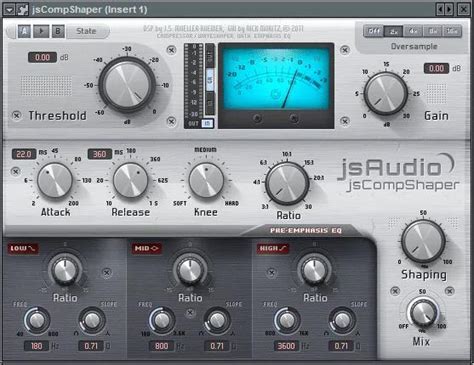This screenshot has height=365, width=474.
Task: Click the HIGH band SLOPE knob
Action: click(342, 321)
